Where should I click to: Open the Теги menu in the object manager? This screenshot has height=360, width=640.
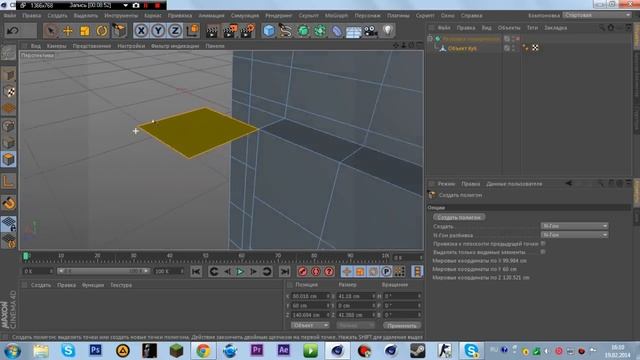pyautogui.click(x=532, y=28)
